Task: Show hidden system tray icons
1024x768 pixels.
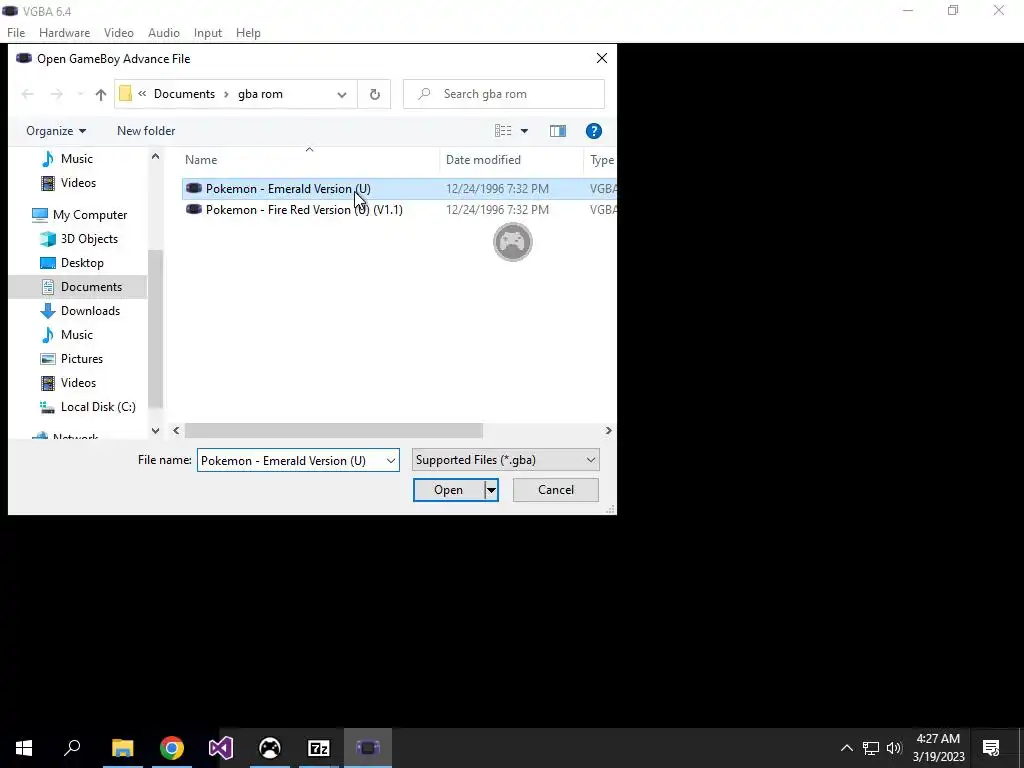Action: point(846,748)
